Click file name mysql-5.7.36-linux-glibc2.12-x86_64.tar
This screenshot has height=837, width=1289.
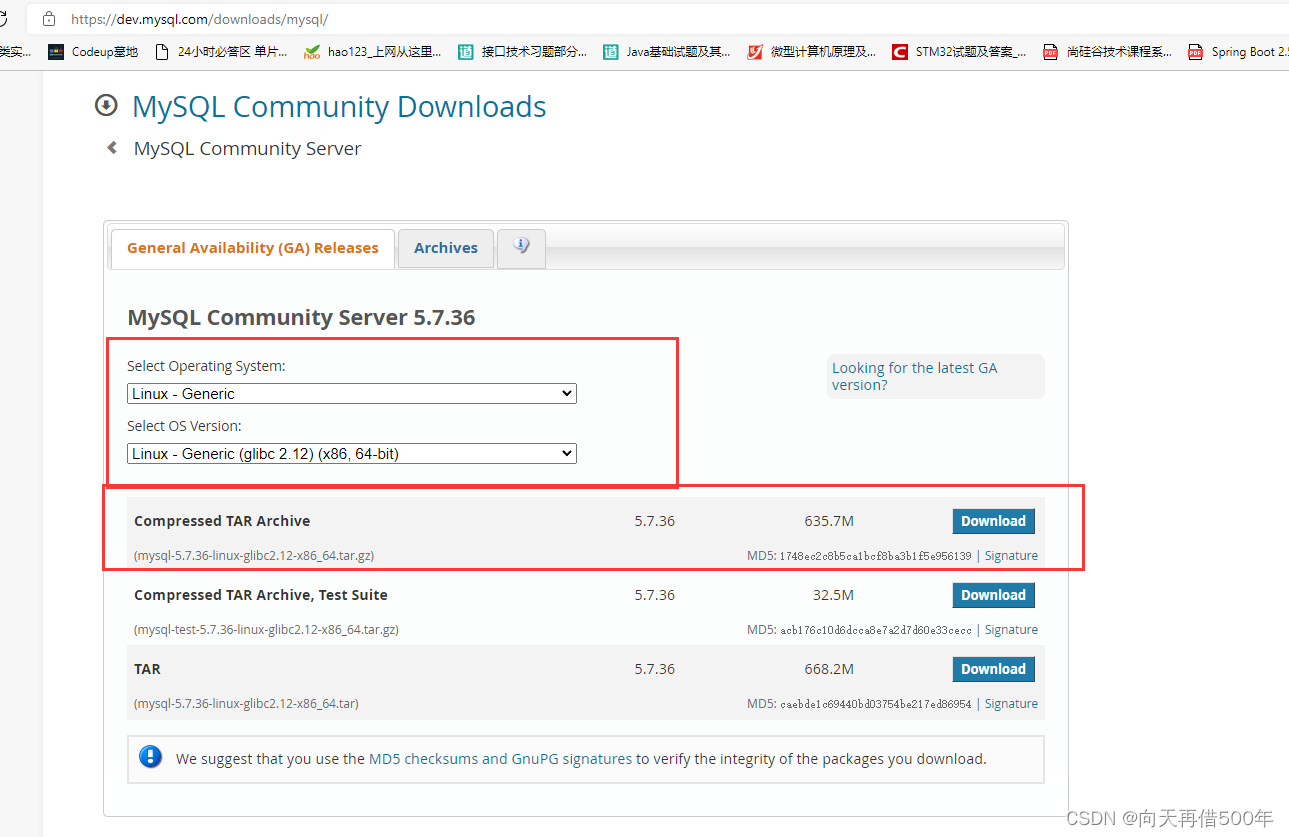point(246,704)
